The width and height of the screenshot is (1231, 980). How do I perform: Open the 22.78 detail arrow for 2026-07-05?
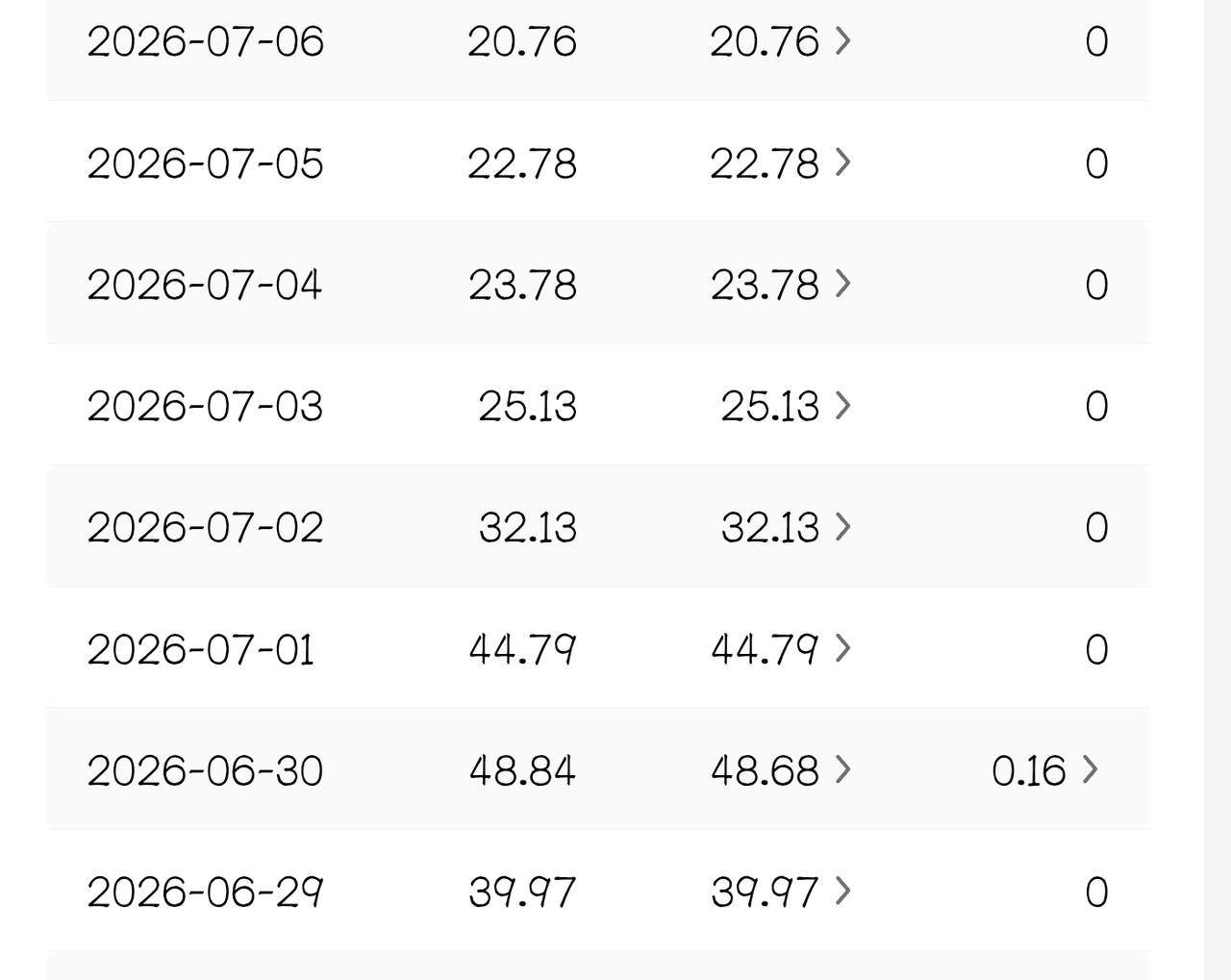click(842, 162)
